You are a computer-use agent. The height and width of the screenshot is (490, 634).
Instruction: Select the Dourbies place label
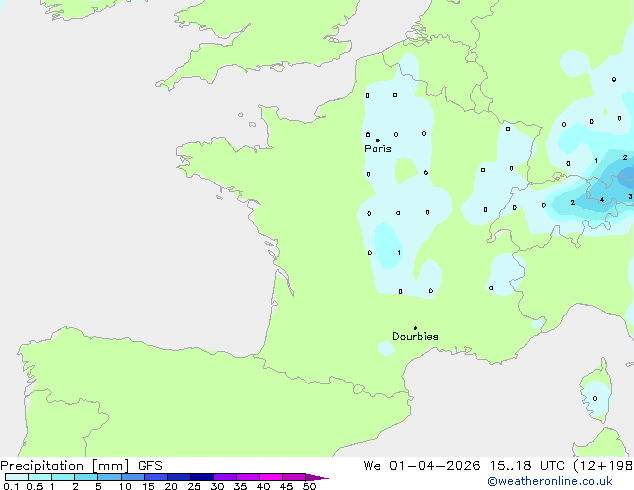[415, 337]
